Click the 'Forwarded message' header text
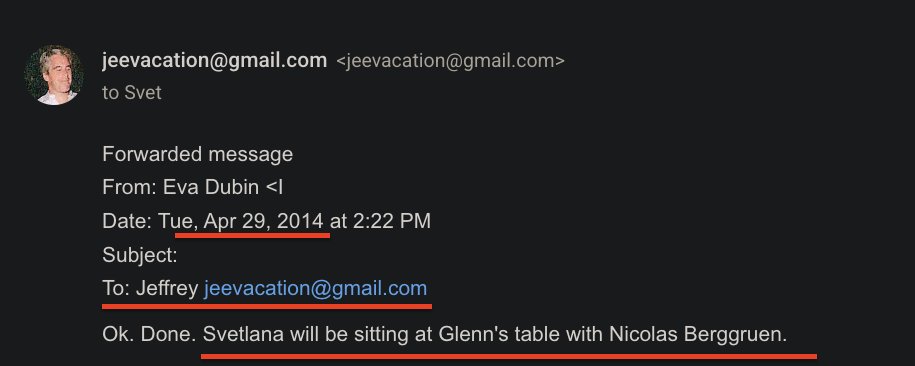Viewport: 915px width, 366px height. point(197,155)
